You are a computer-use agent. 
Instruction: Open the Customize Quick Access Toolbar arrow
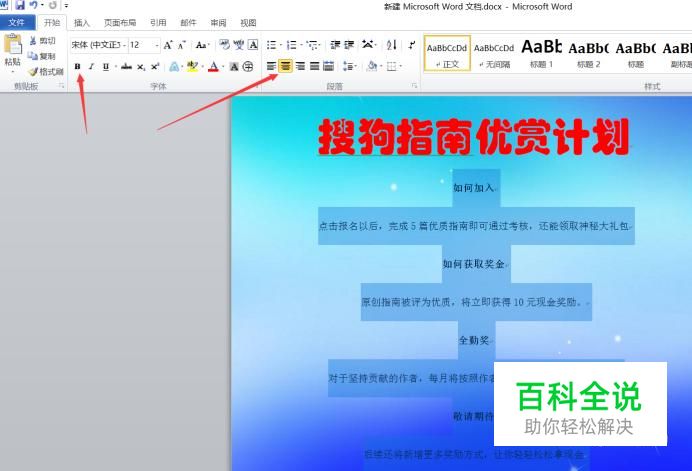(x=66, y=6)
